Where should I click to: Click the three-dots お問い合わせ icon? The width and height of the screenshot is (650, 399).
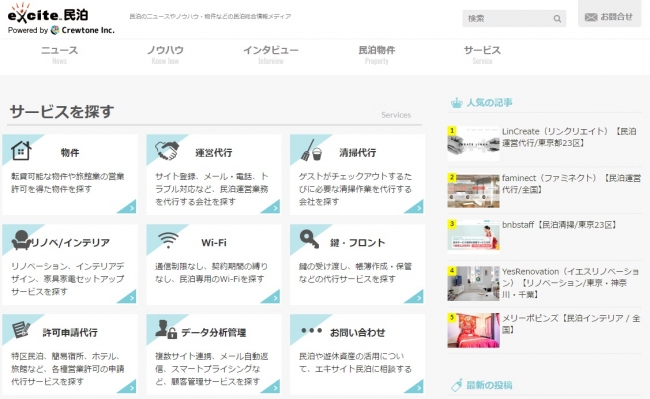311,331
